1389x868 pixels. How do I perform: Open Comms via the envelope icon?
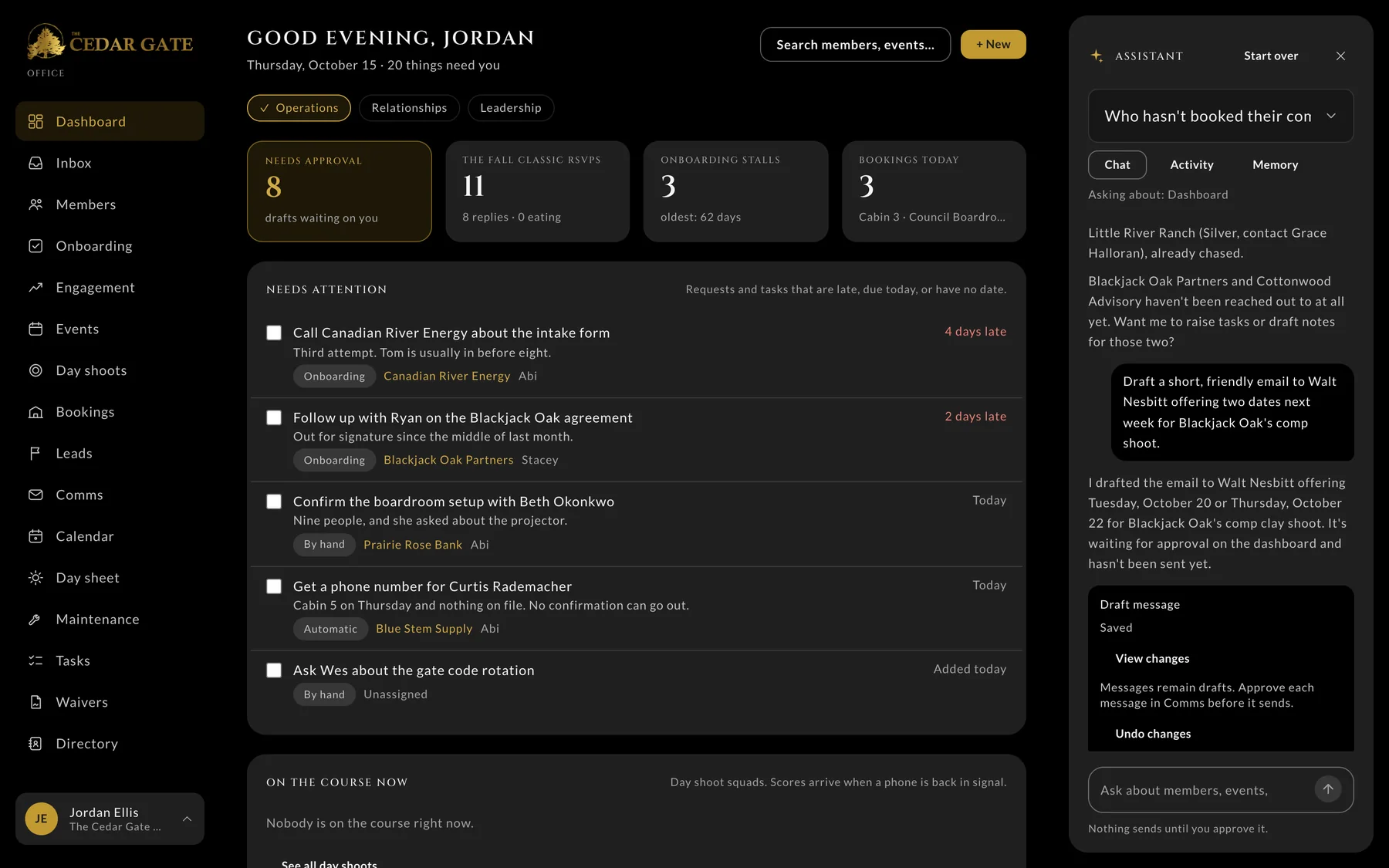point(35,495)
